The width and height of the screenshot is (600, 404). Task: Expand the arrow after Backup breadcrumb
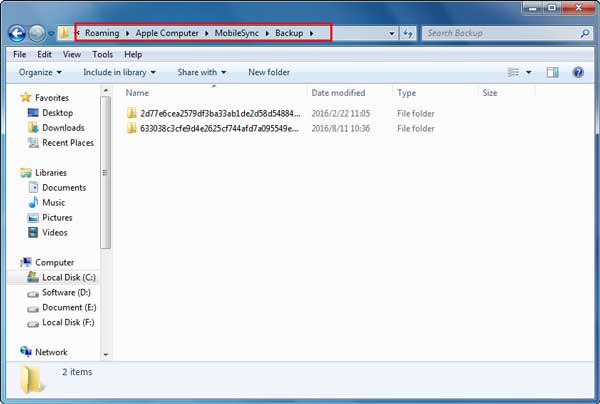pos(311,34)
